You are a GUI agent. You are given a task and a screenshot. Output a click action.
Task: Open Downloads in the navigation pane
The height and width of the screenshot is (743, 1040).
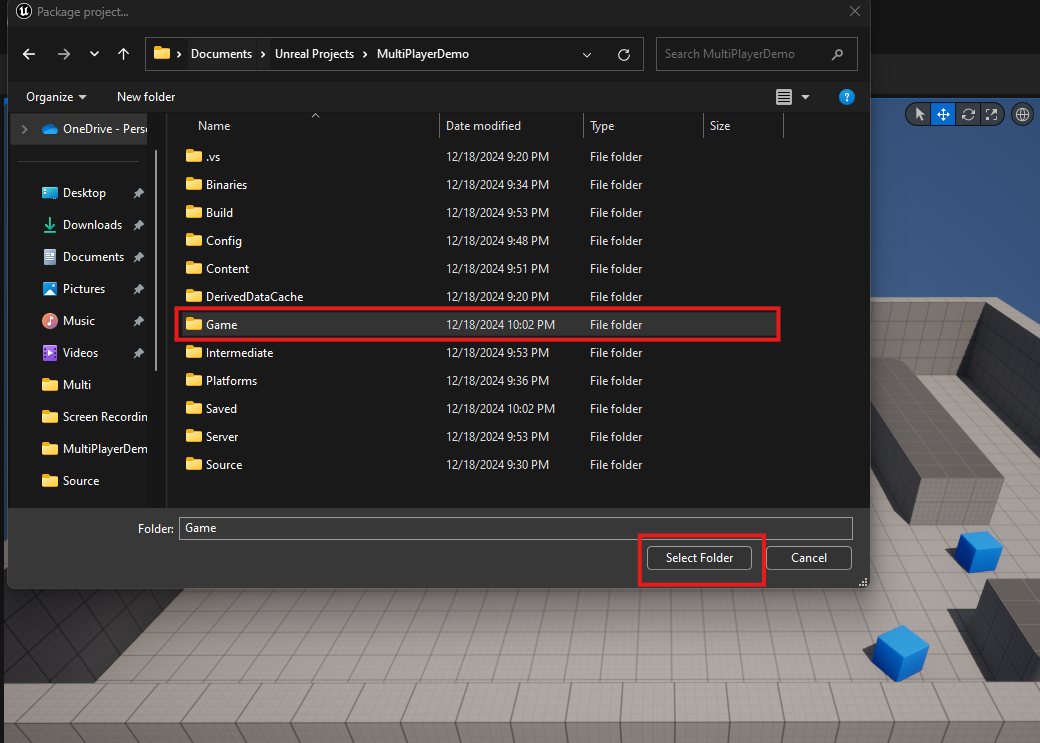click(x=92, y=225)
